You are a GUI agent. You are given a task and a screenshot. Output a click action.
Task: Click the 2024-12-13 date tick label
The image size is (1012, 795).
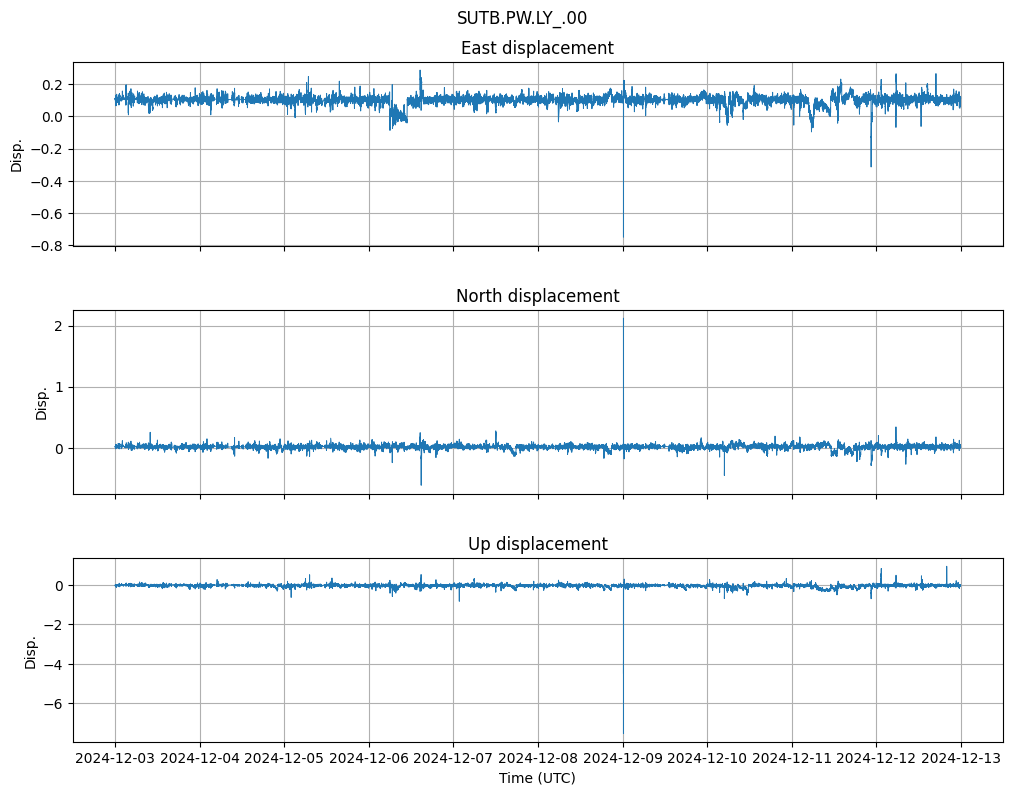(x=961, y=759)
